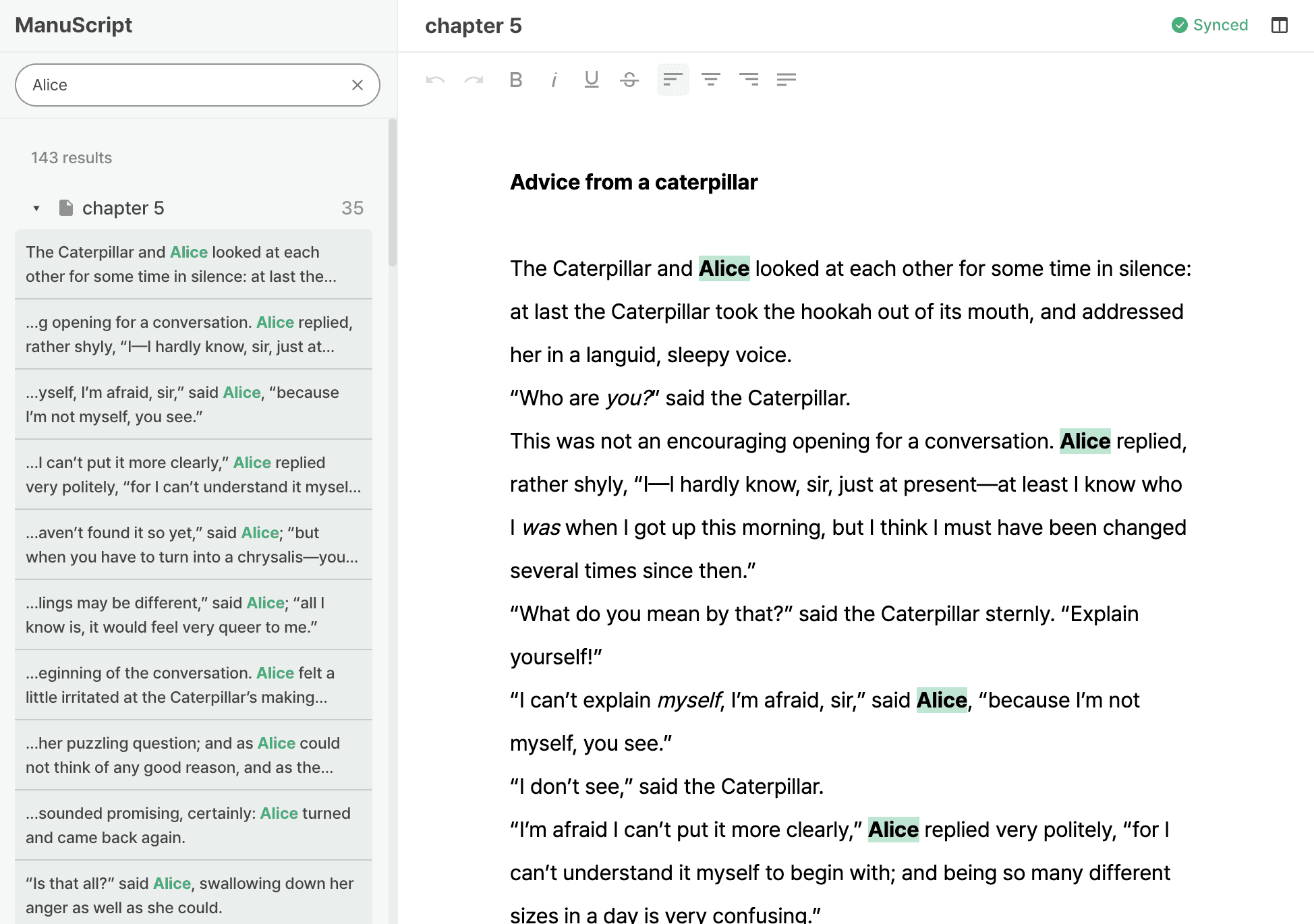Open result "Alice replied, rather shyly"

193,335
